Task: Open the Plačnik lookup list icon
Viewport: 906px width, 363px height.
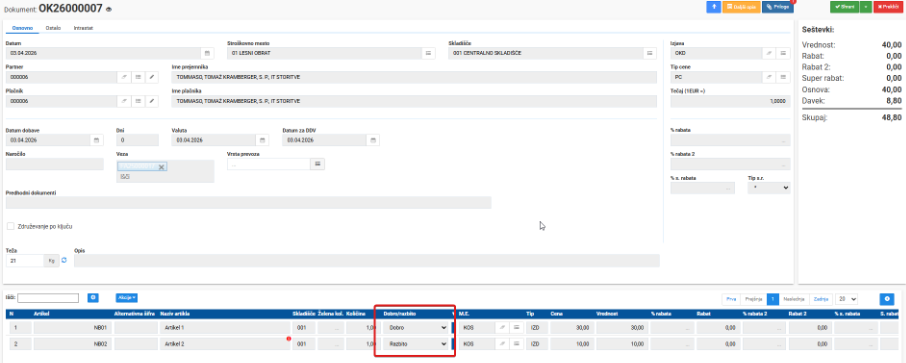Action: point(138,101)
